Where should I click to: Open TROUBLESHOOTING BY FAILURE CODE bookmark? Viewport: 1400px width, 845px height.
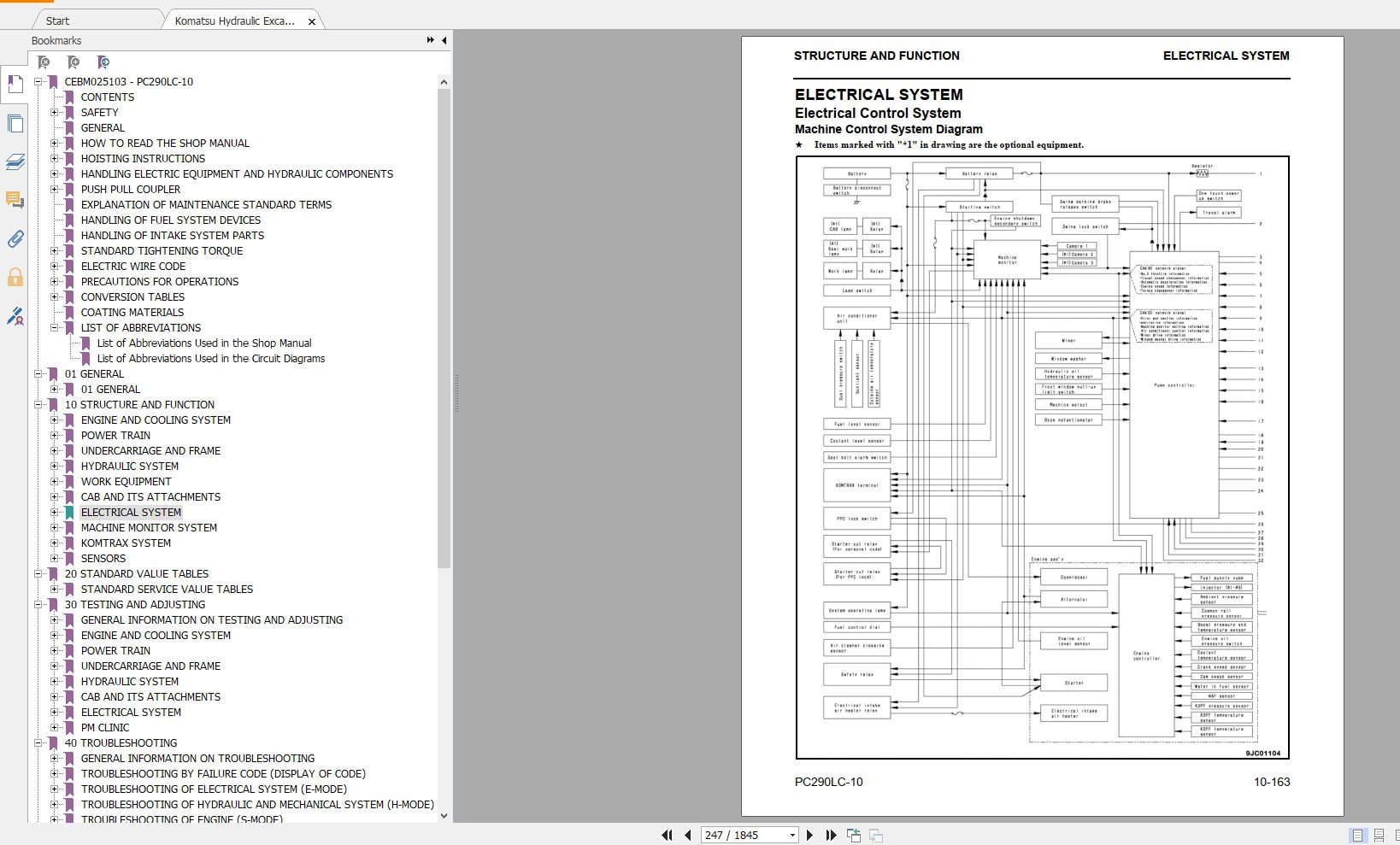223,774
